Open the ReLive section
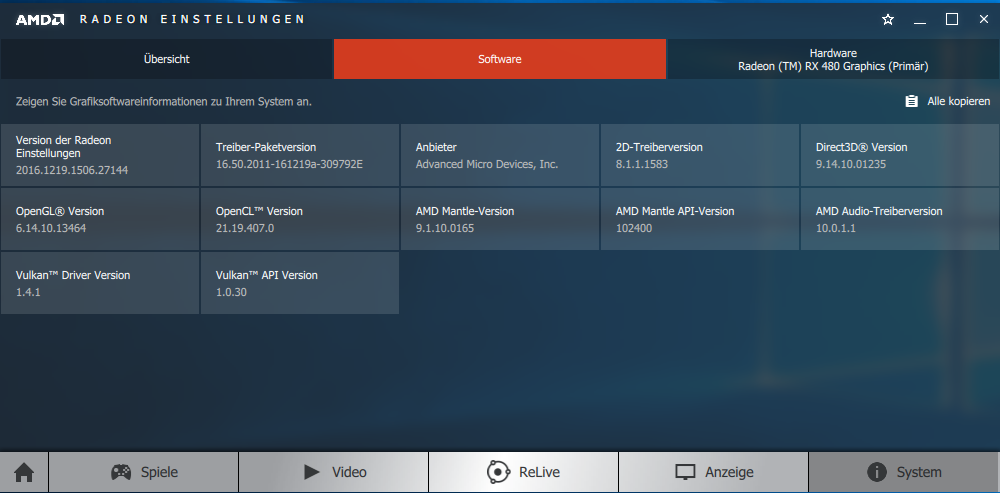Image resolution: width=1000 pixels, height=493 pixels. click(x=524, y=472)
